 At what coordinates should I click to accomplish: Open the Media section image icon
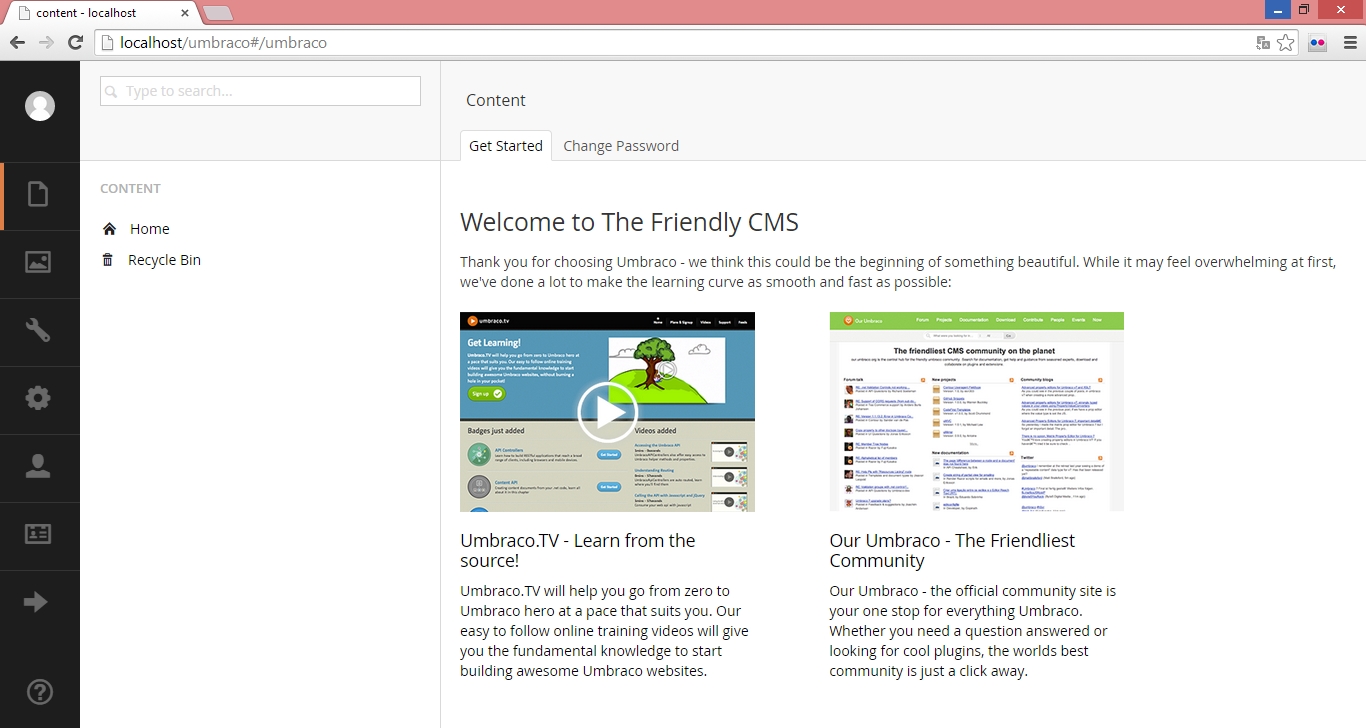[38, 262]
